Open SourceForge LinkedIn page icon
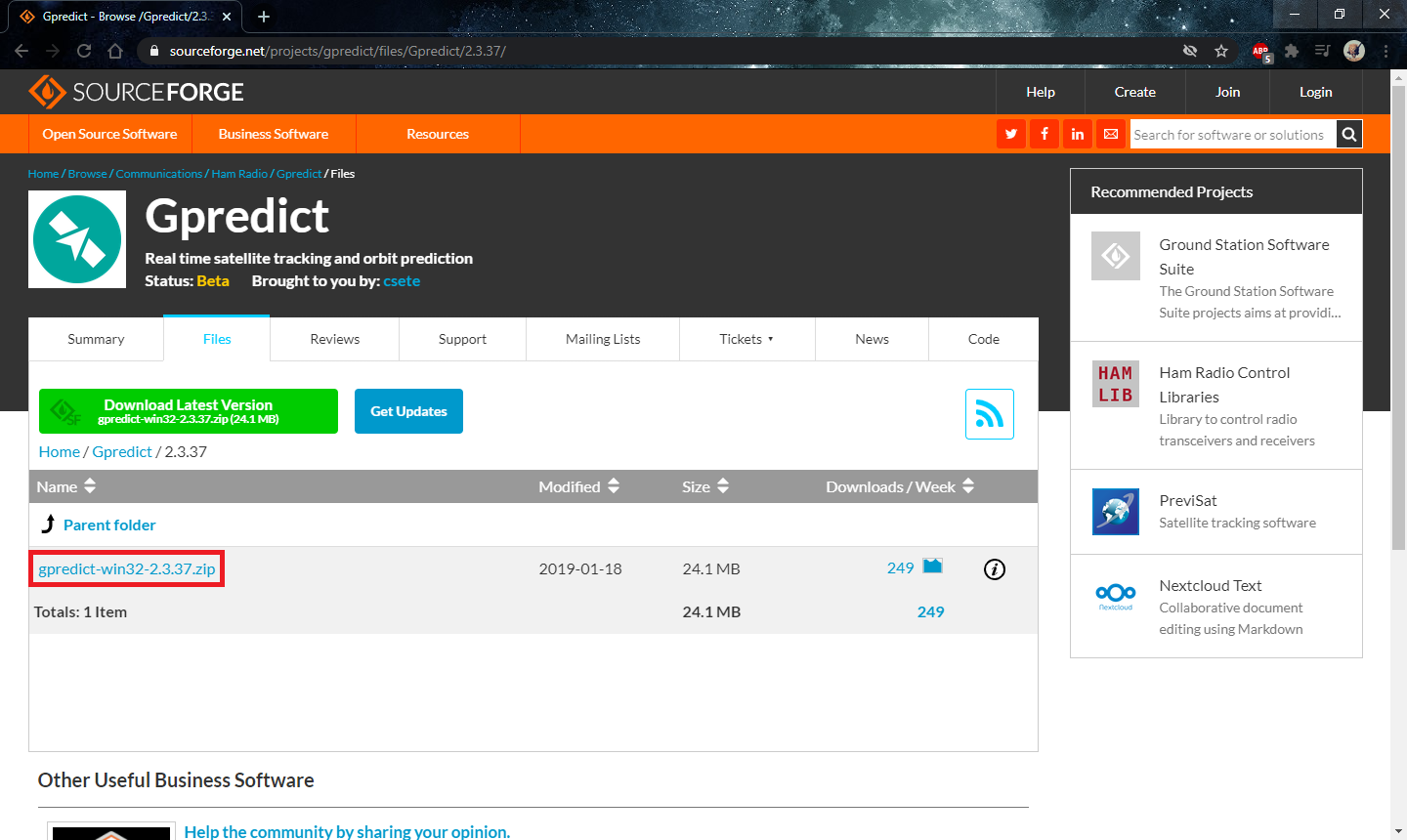Screen dimensions: 1407x840 pyautogui.click(x=1078, y=134)
